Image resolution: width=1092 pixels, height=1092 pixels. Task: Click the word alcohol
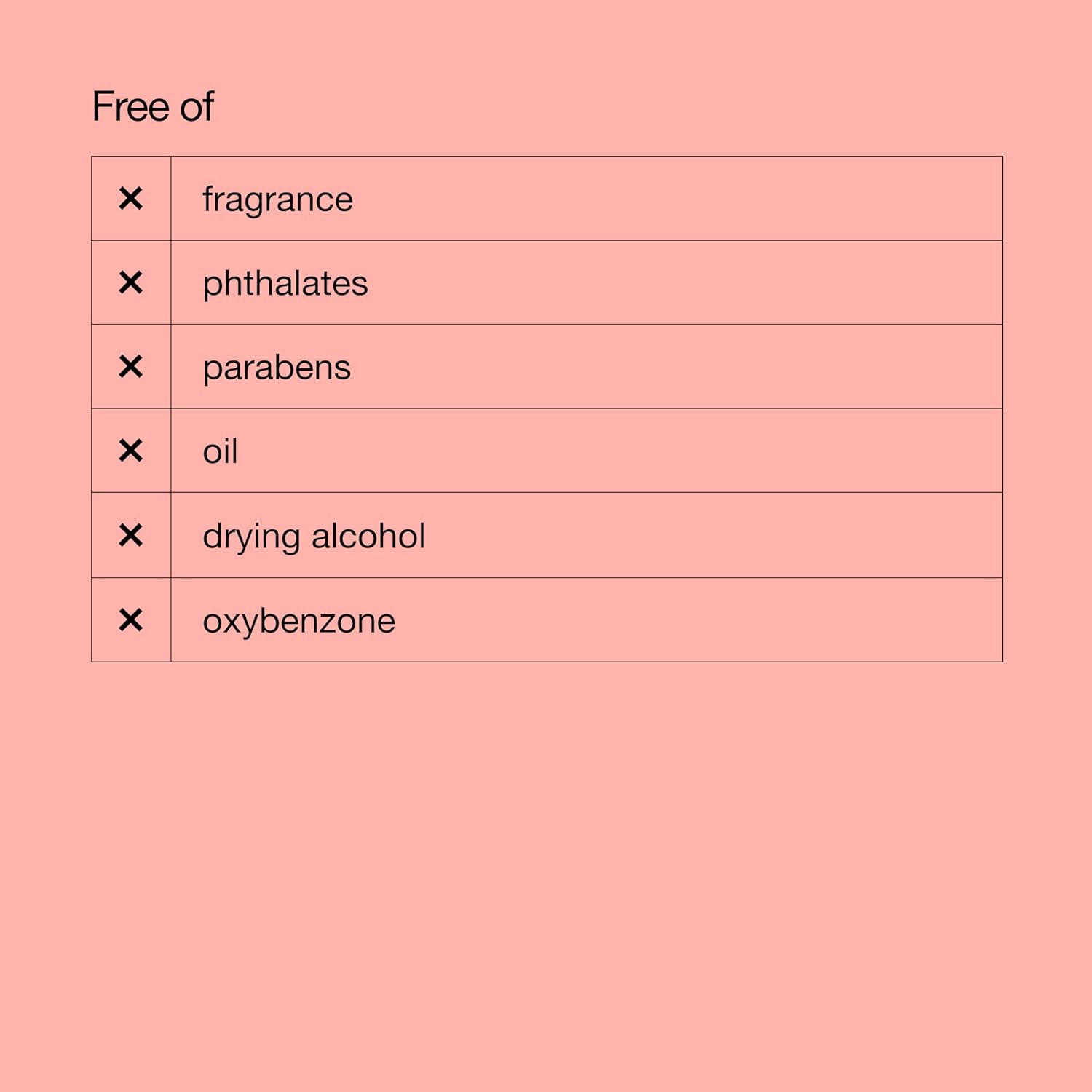click(x=368, y=536)
